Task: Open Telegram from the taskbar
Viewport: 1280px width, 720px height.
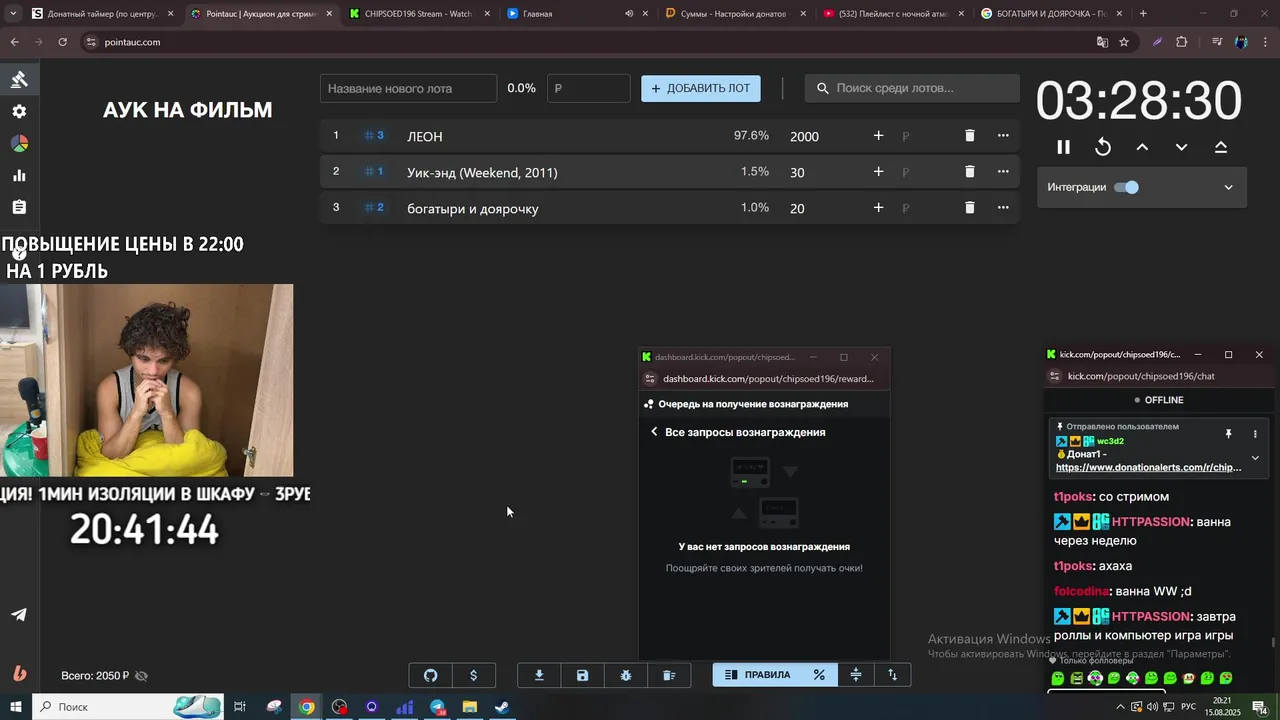Action: 437,707
